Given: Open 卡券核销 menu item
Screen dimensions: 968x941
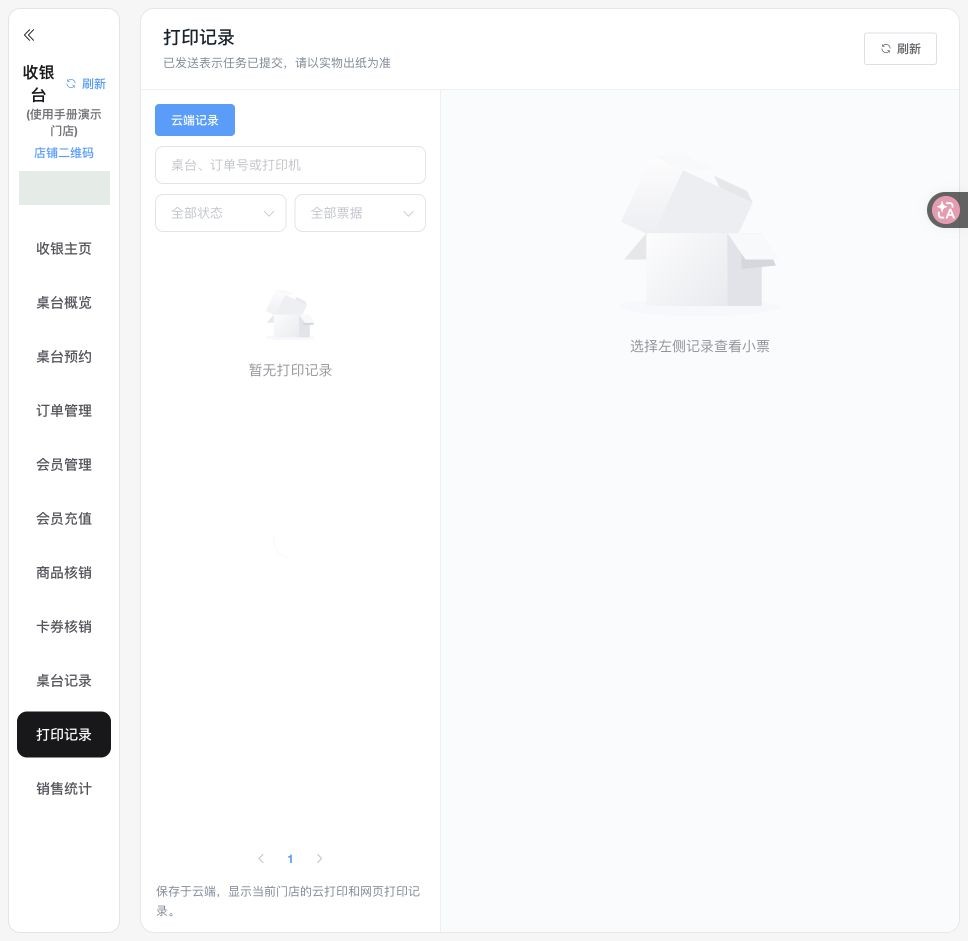Looking at the screenshot, I should [x=64, y=627].
